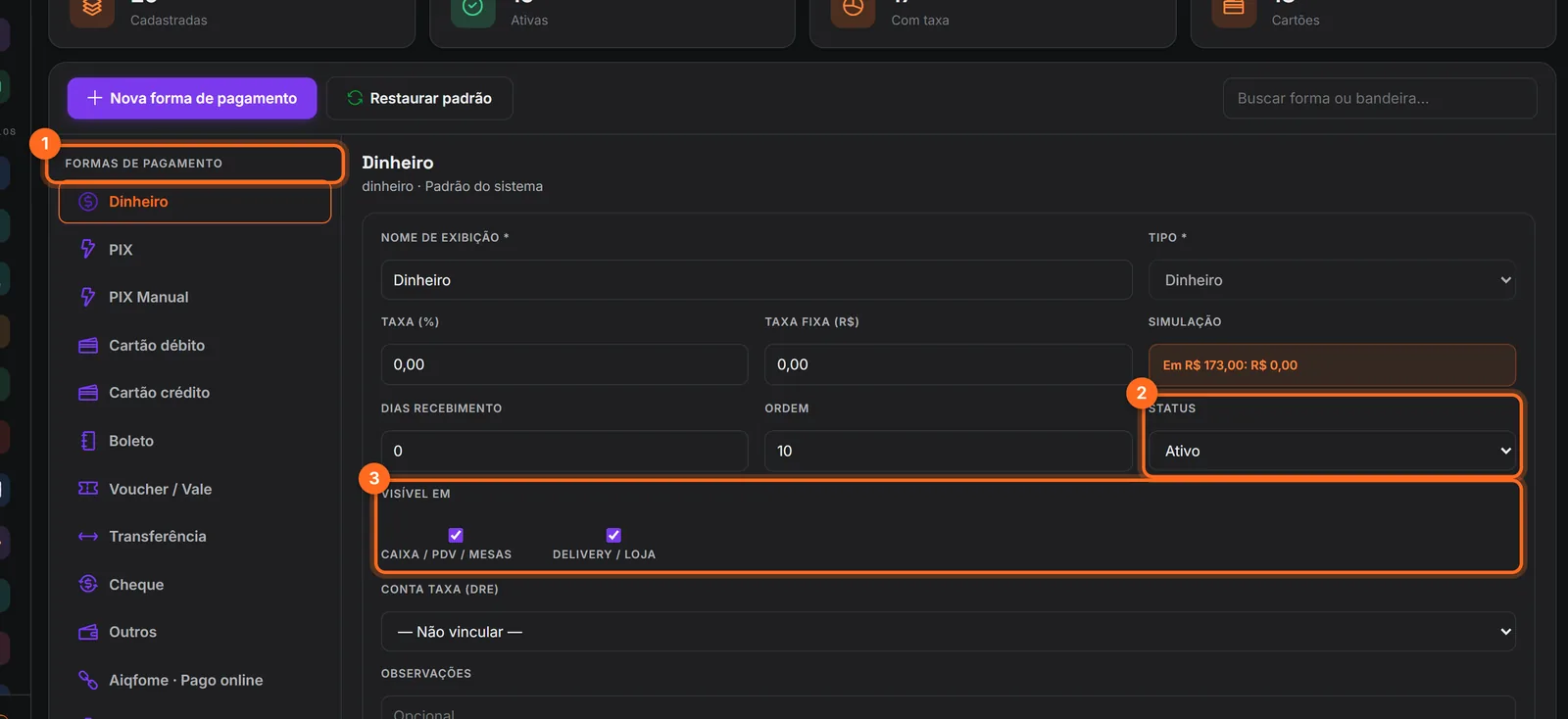1568x719 pixels.
Task: Click the Voucher / Vale ticket icon
Action: pos(88,488)
